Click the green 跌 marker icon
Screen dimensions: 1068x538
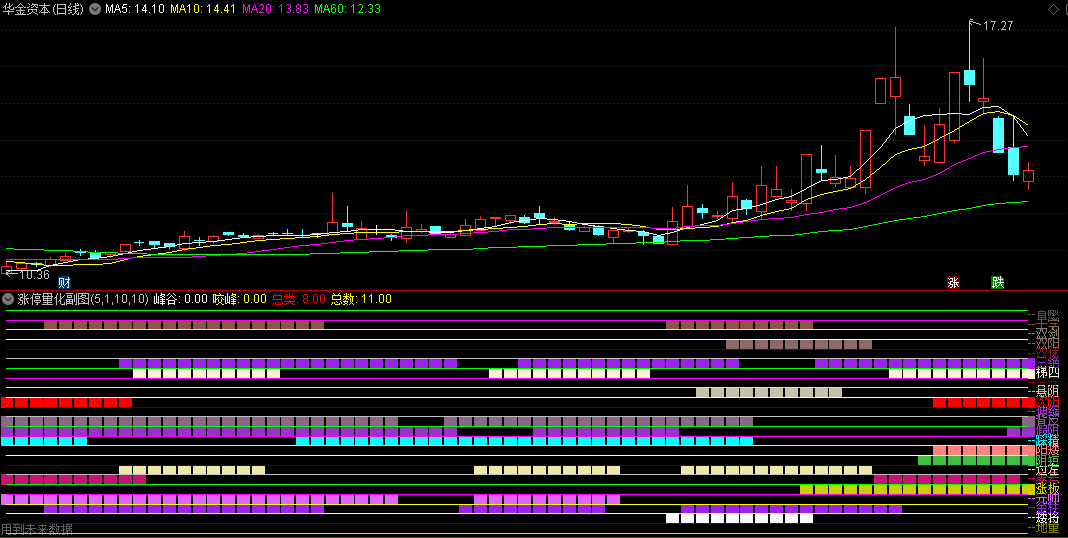[998, 283]
